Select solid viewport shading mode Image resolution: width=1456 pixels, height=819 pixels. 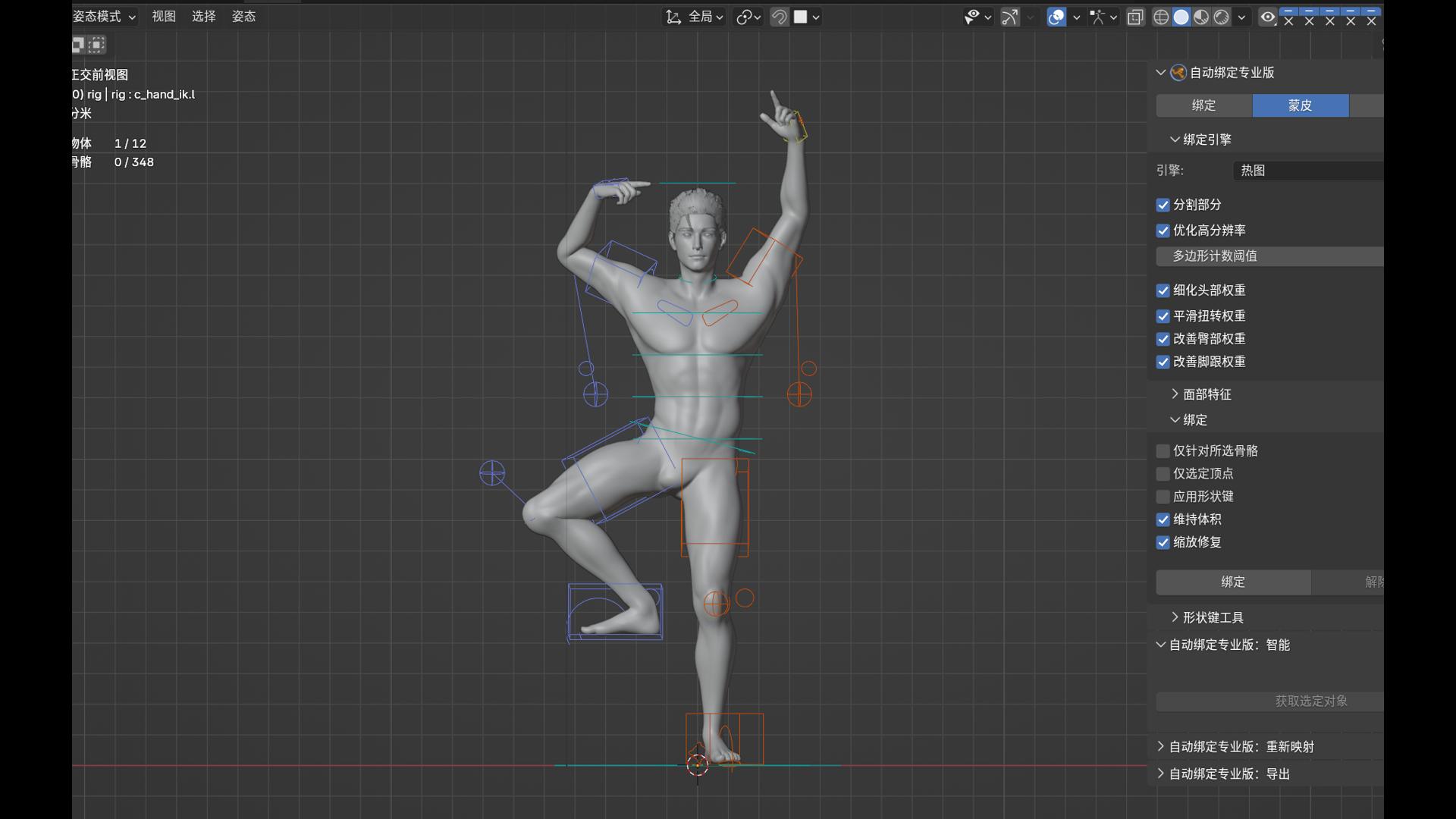coord(1181,17)
